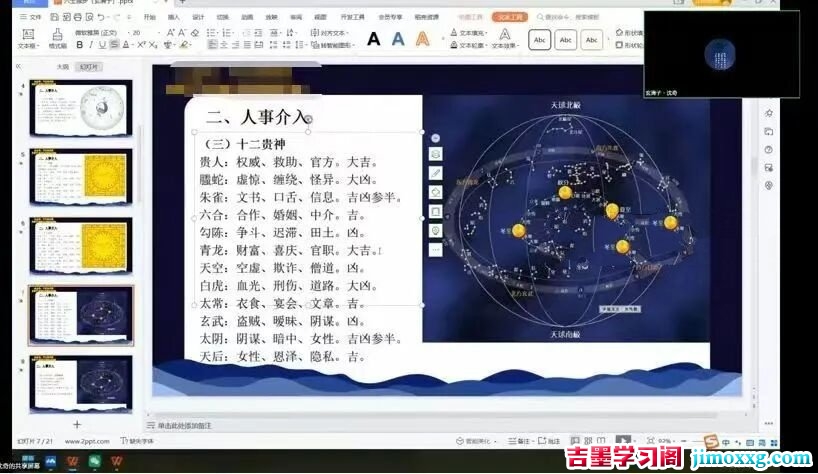Apply the orange A text style preset
This screenshot has width=818, height=474.
[x=423, y=39]
